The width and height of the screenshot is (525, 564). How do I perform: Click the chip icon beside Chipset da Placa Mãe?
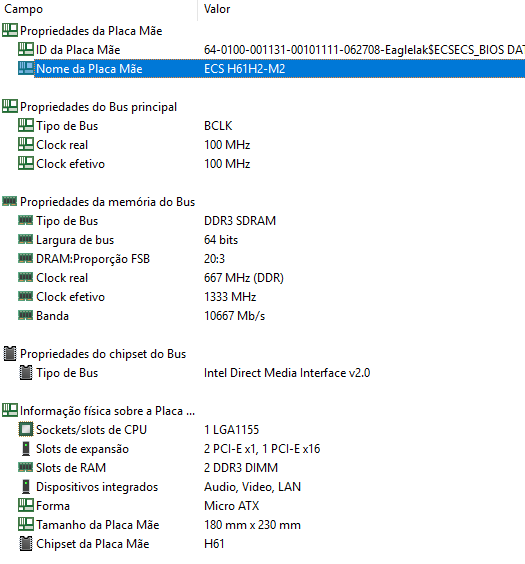[26, 543]
